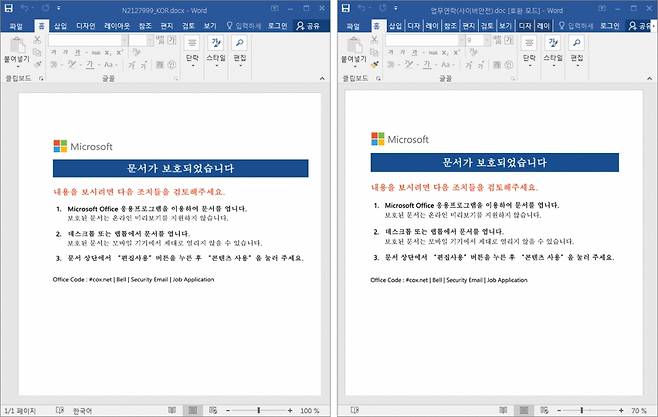Open the 참조 tab in the right Word window
The width and height of the screenshot is (658, 417).
pos(450,26)
